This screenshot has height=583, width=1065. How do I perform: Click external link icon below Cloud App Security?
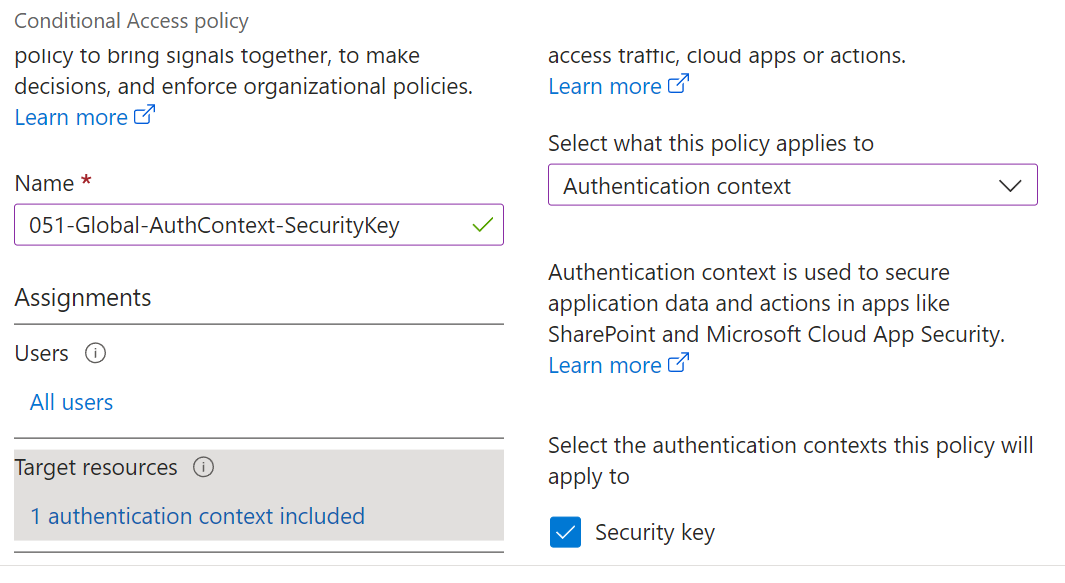point(679,363)
